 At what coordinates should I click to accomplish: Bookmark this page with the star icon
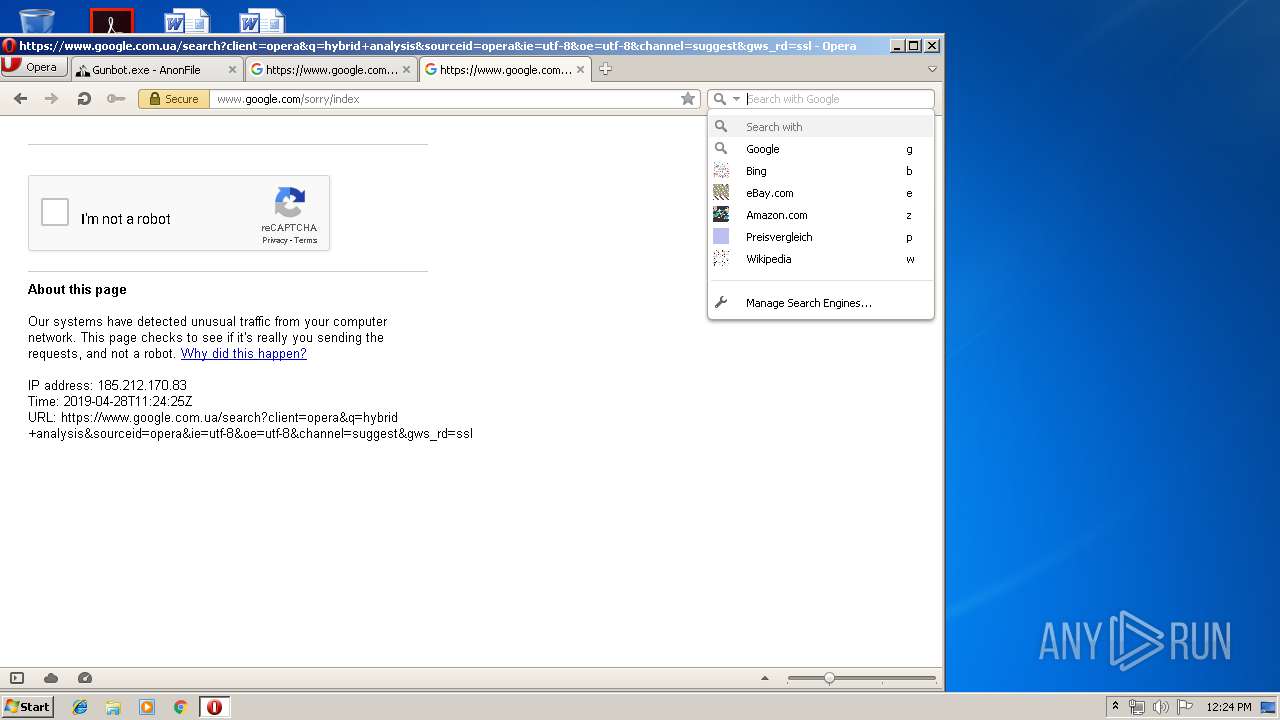tap(688, 99)
